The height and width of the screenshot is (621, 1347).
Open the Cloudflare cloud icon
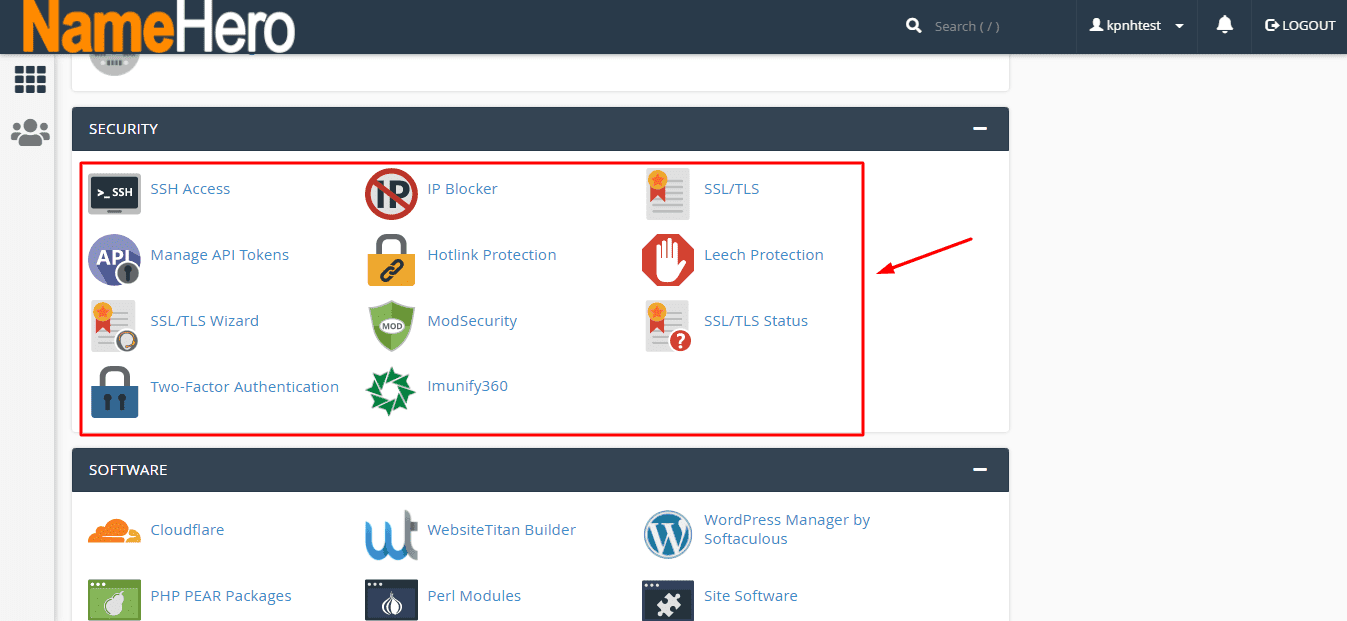click(114, 531)
